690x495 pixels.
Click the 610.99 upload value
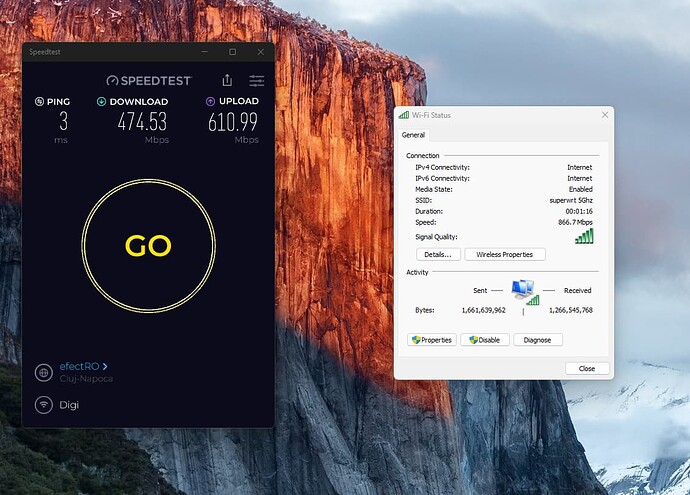[x=233, y=122]
